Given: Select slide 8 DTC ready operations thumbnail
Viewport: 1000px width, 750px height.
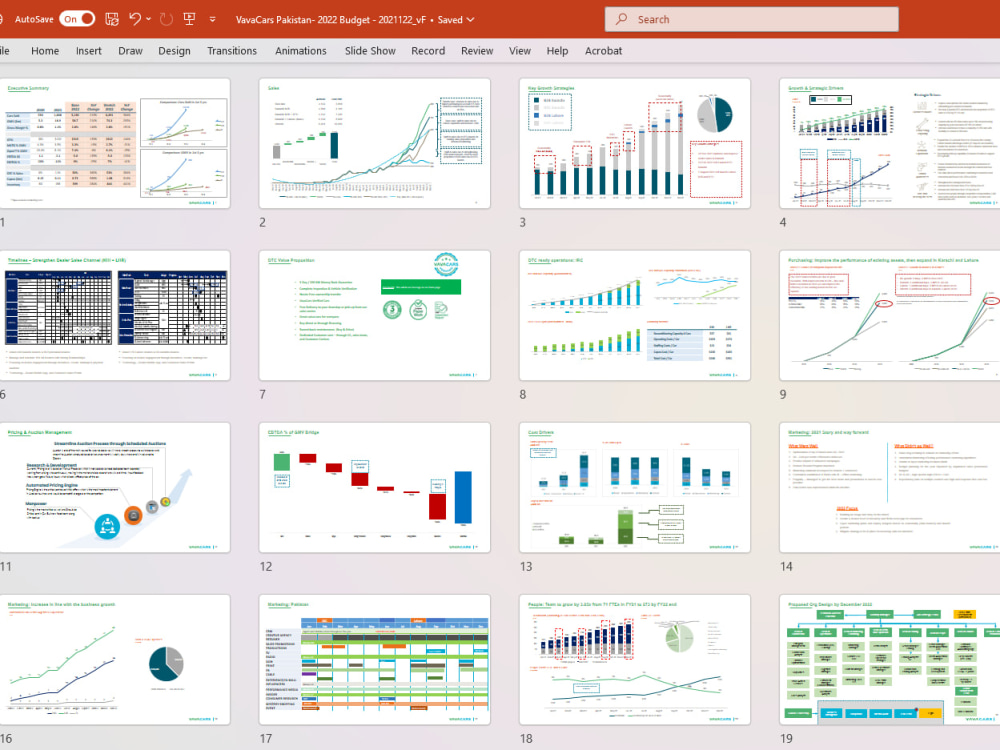Looking at the screenshot, I should point(635,316).
